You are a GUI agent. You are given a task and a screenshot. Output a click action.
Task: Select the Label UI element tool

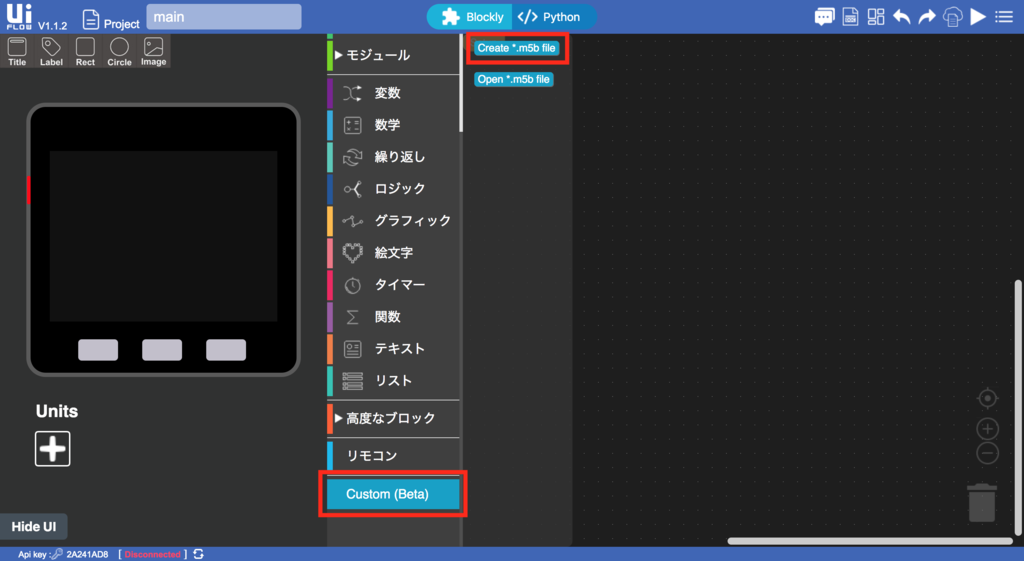[51, 52]
